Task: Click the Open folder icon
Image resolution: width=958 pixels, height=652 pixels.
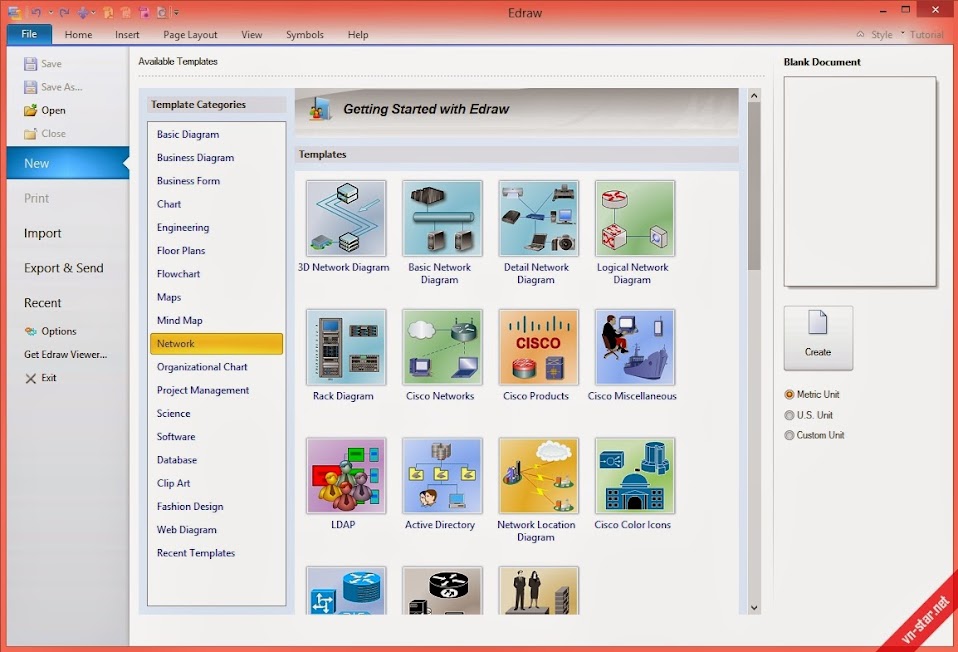Action: 31,110
